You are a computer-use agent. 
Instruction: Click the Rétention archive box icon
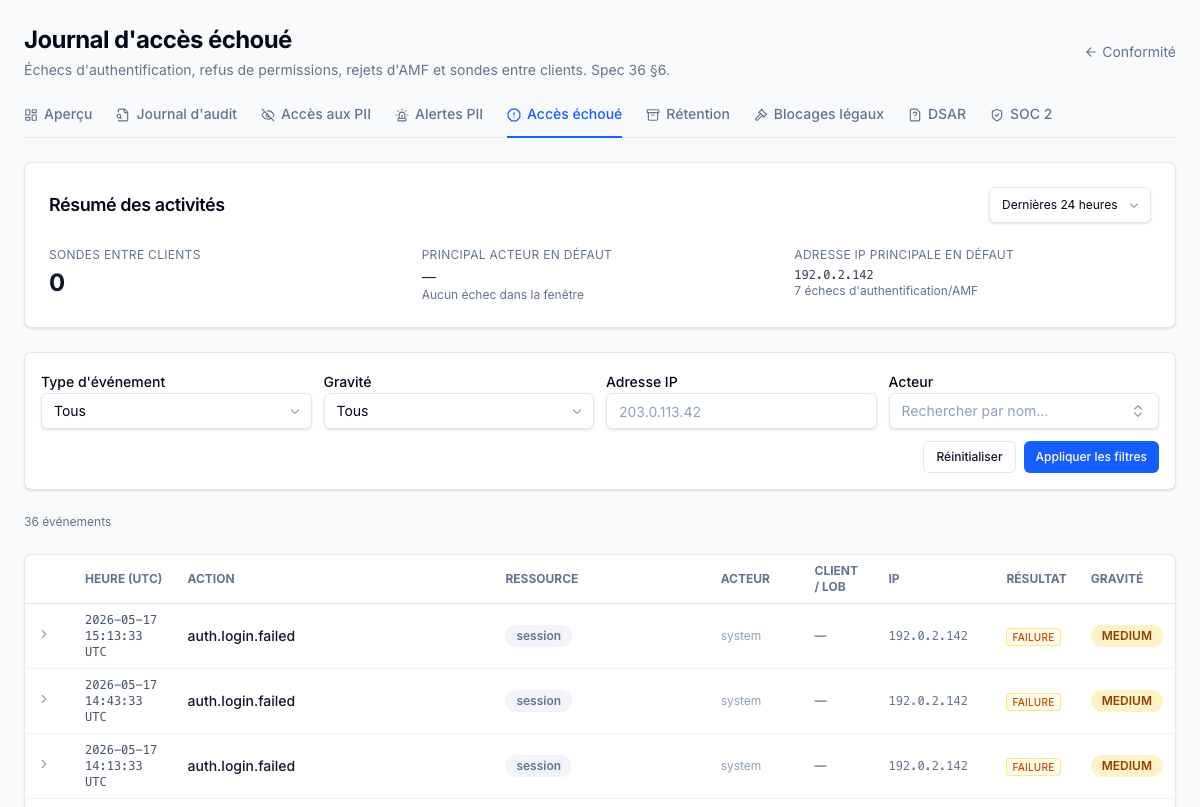click(x=653, y=115)
